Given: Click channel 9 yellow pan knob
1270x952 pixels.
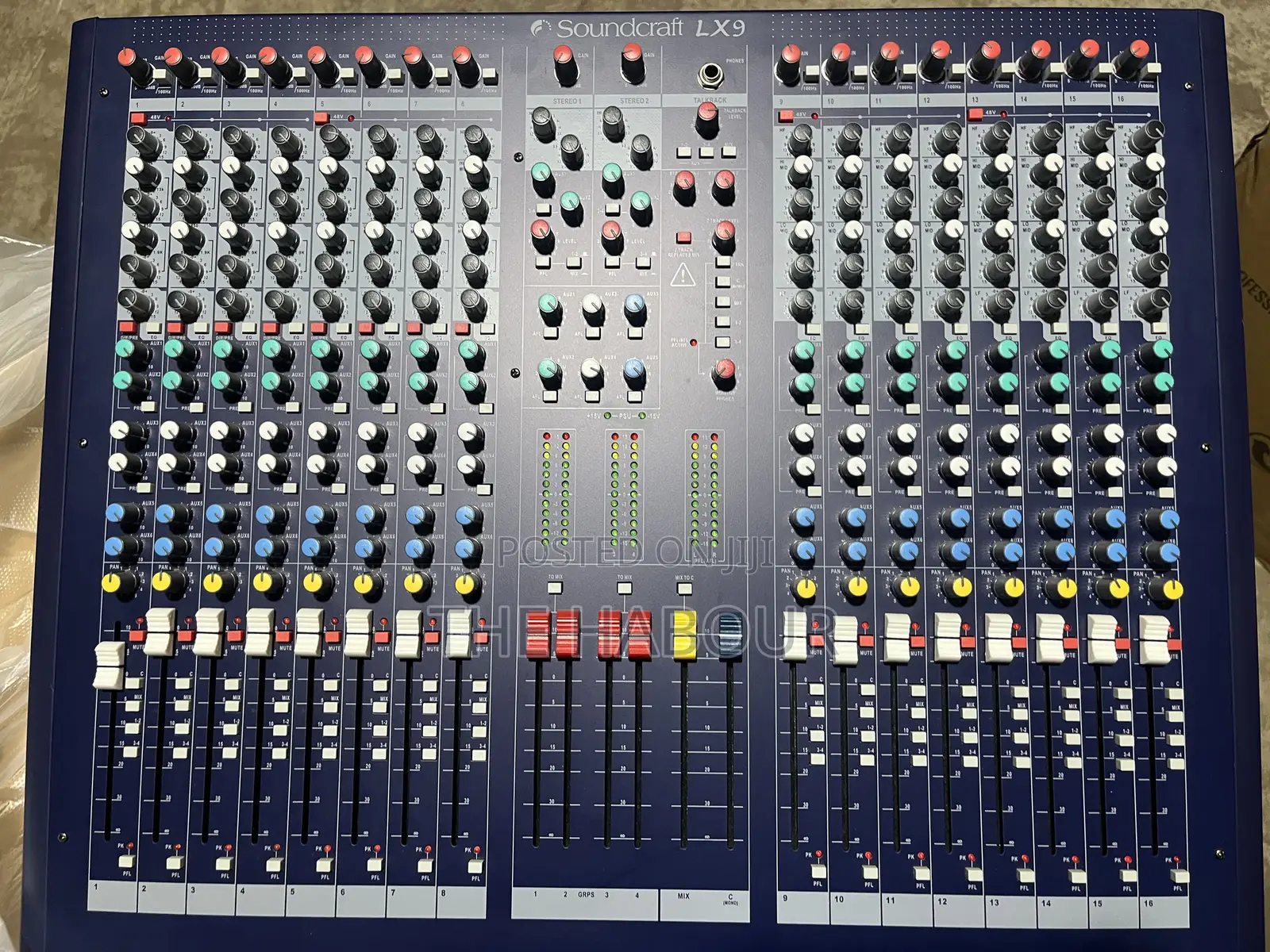Looking at the screenshot, I should tap(806, 588).
